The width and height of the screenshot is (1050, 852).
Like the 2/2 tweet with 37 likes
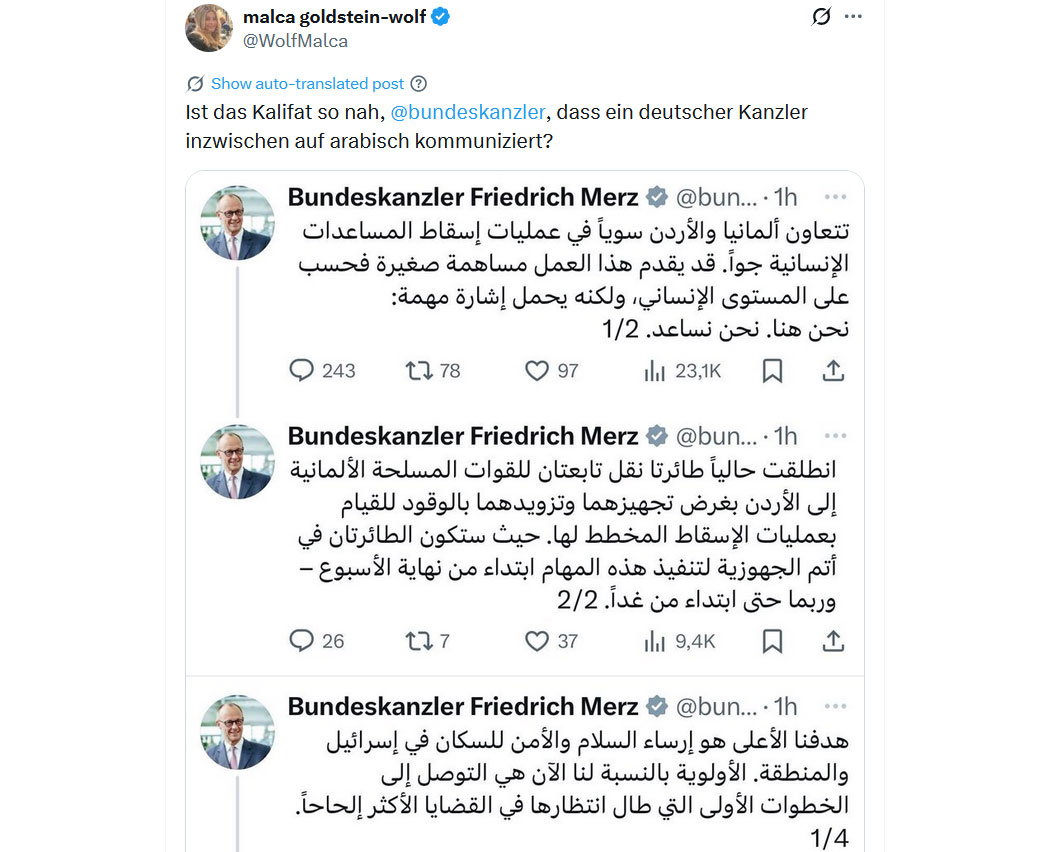536,641
